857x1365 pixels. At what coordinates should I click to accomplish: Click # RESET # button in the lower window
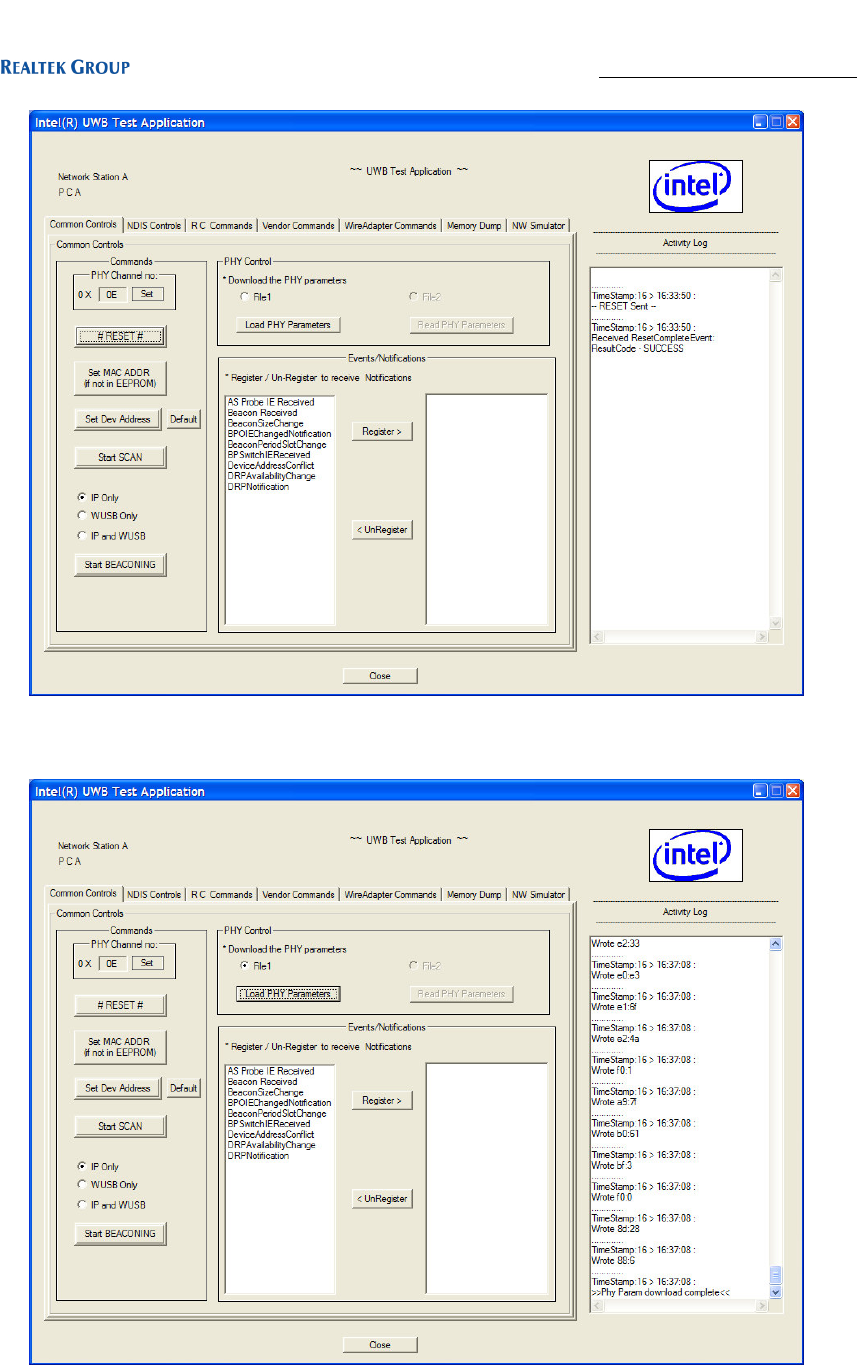pyautogui.click(x=120, y=1004)
